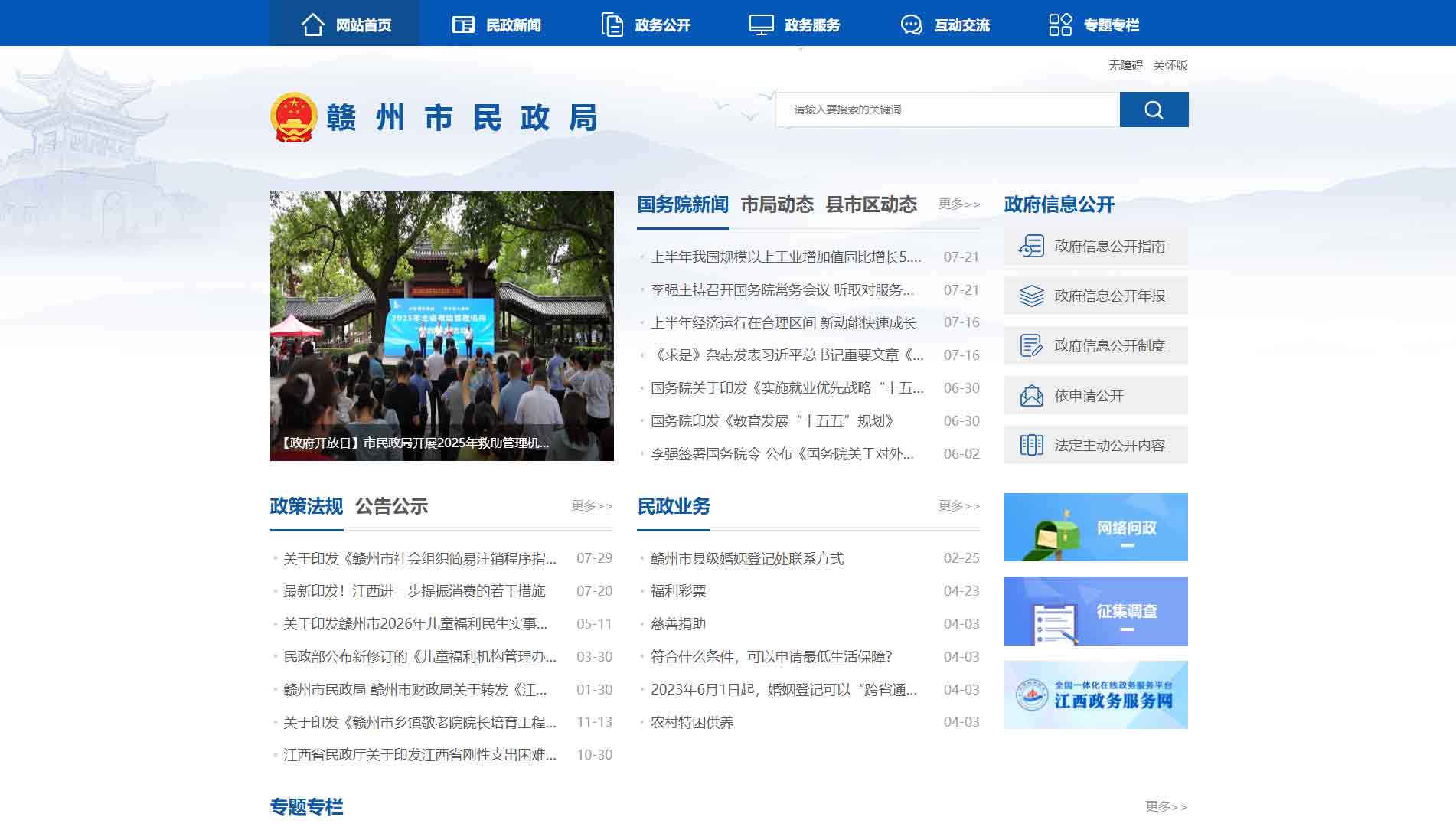Click the stack icon next to 政府信息公开年报
The width and height of the screenshot is (1456, 827).
1031,296
